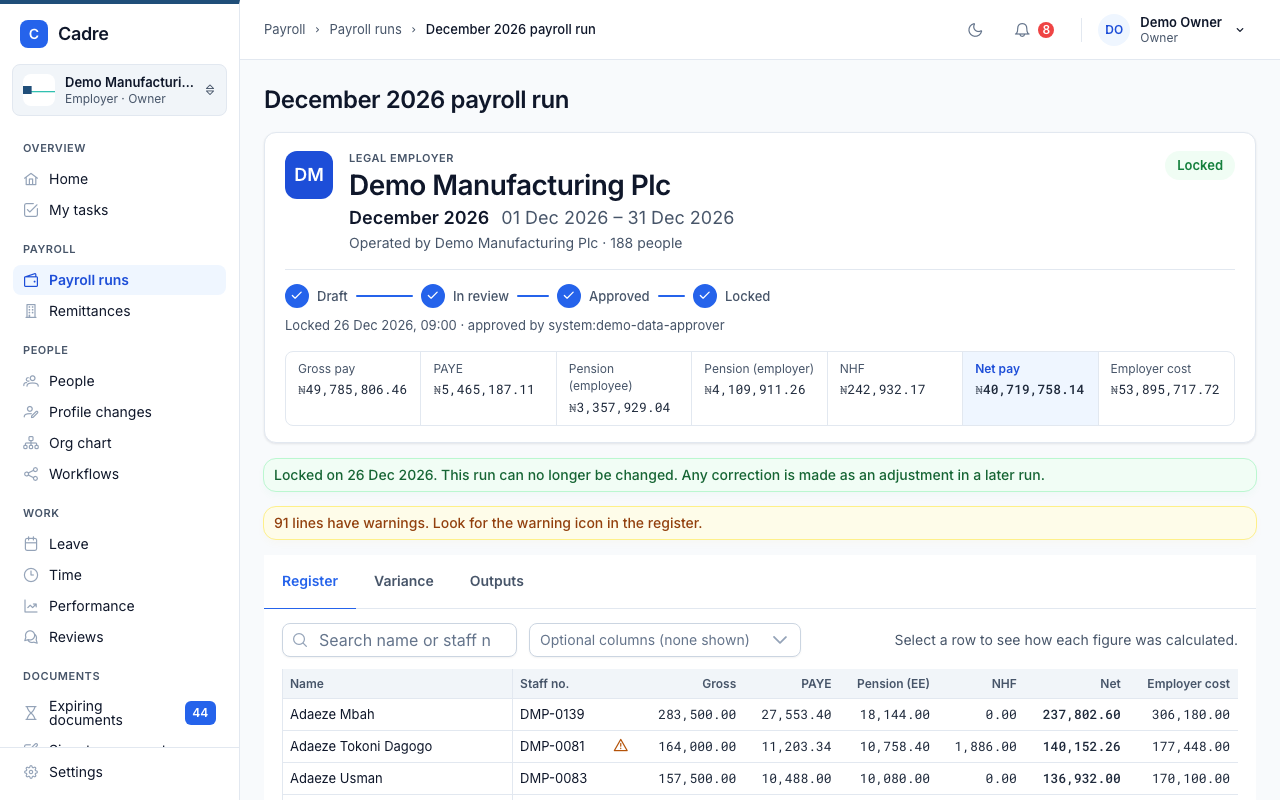This screenshot has height=800, width=1280.
Task: Expand Demo Owner account menu
Action: pos(1172,30)
